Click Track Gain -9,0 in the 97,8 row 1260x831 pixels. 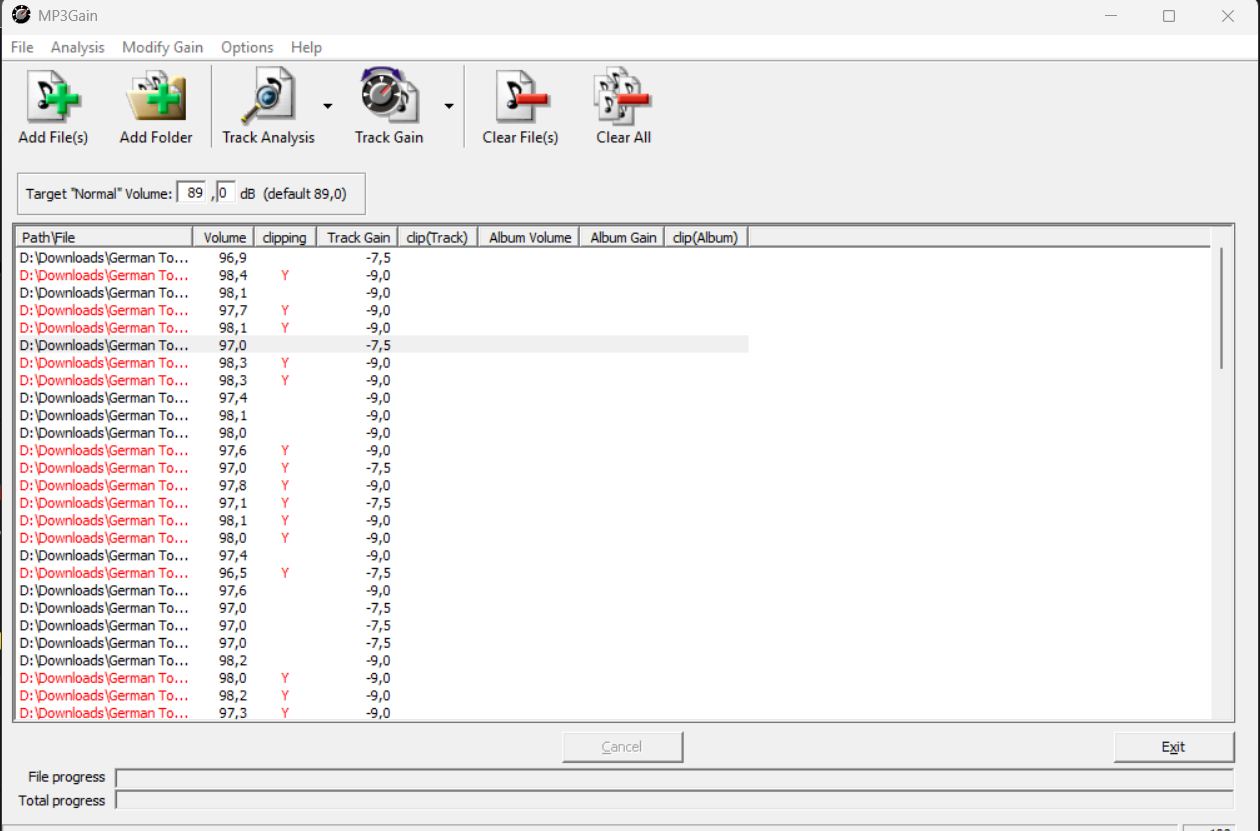378,485
